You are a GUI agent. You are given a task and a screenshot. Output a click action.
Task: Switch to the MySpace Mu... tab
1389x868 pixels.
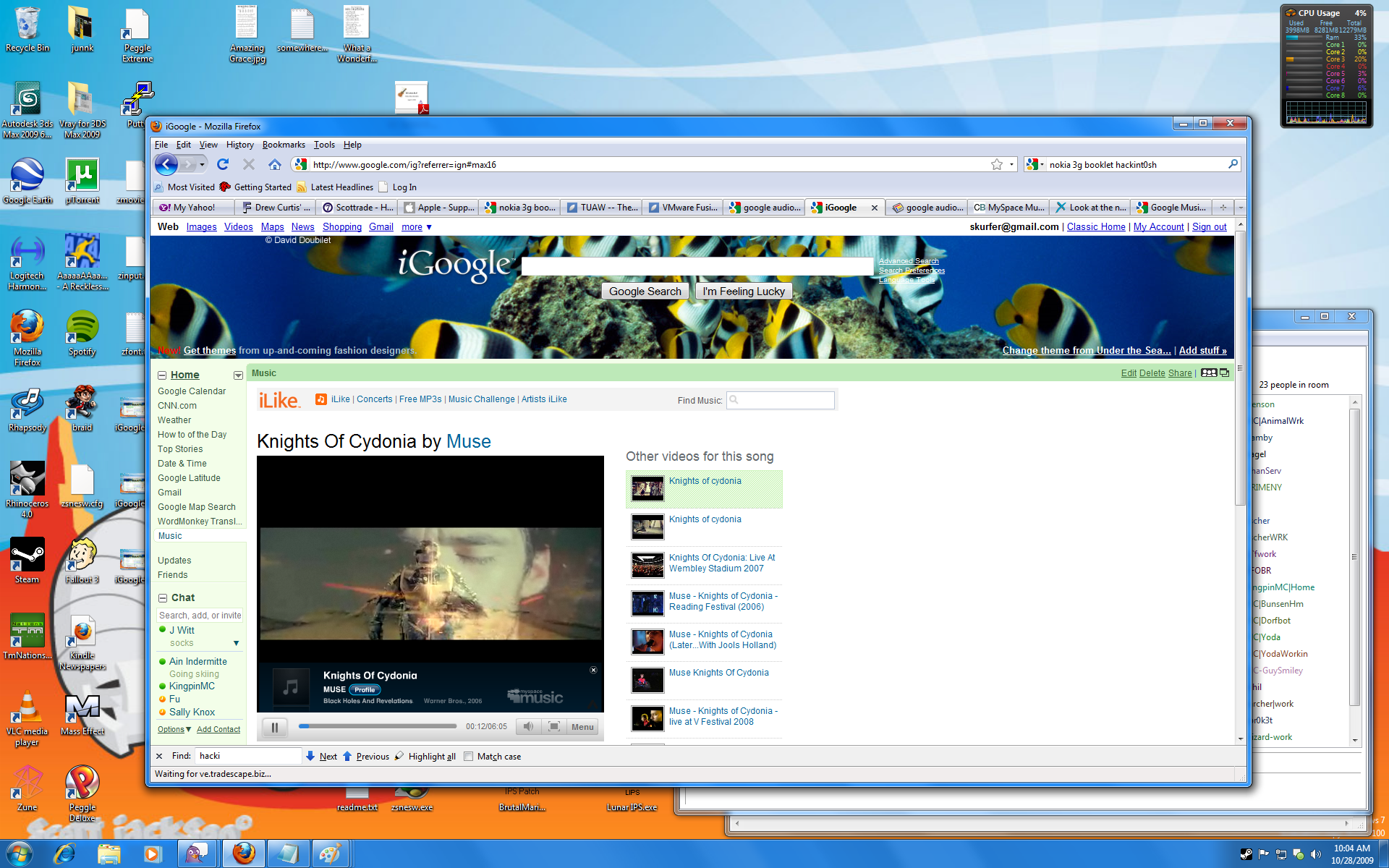point(1008,208)
